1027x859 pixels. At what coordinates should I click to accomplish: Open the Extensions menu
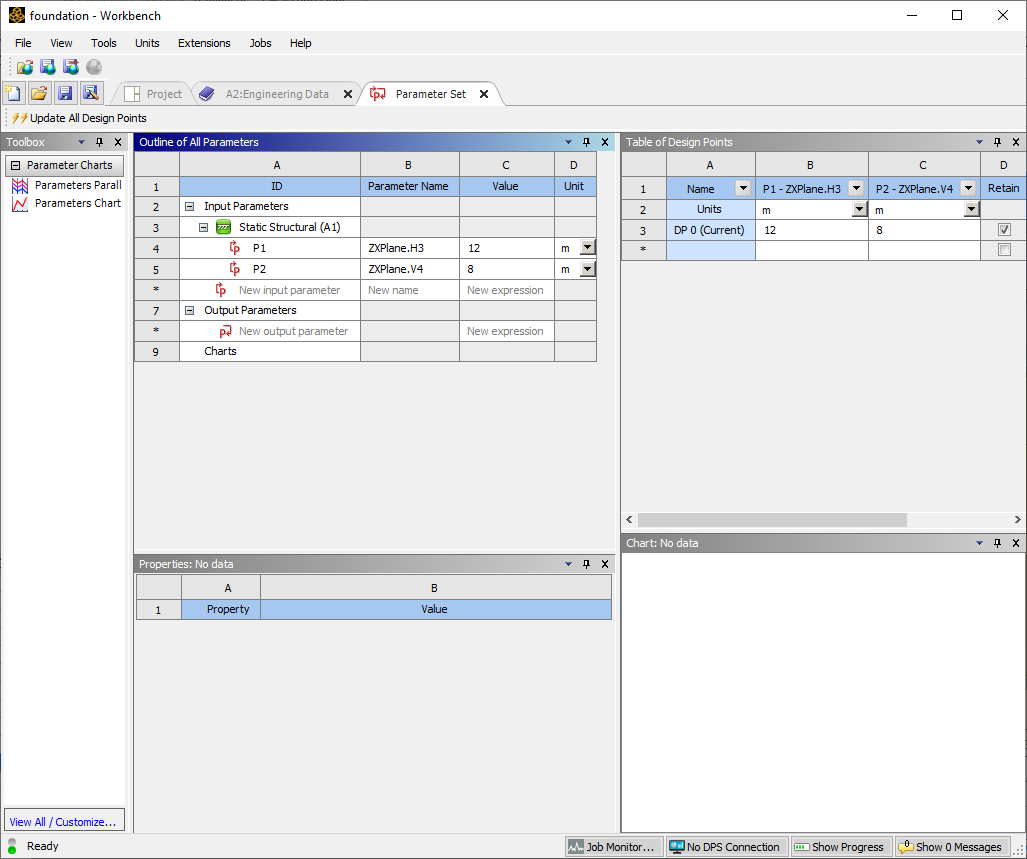pyautogui.click(x=204, y=43)
